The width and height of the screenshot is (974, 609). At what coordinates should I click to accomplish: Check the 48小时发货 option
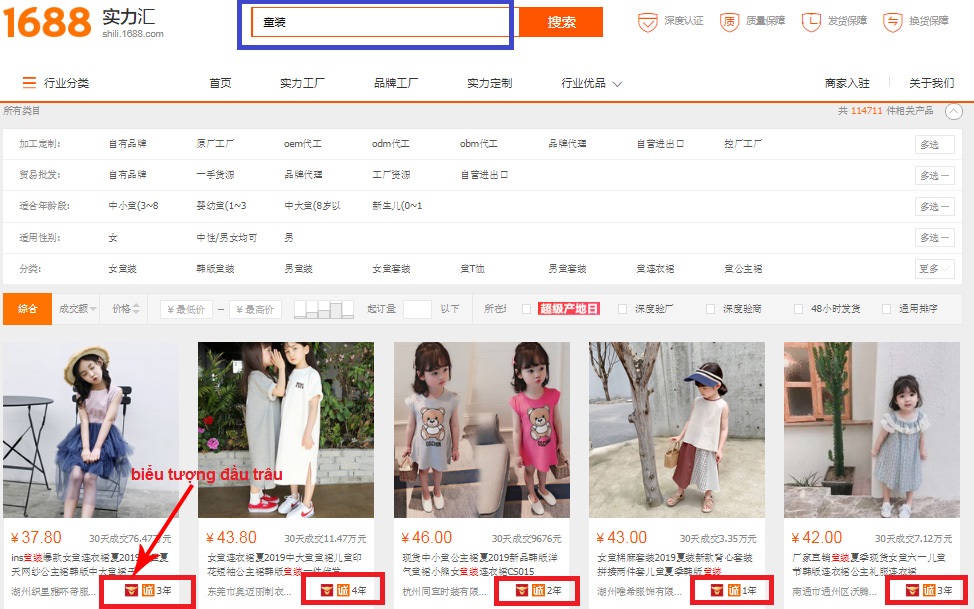tap(799, 309)
